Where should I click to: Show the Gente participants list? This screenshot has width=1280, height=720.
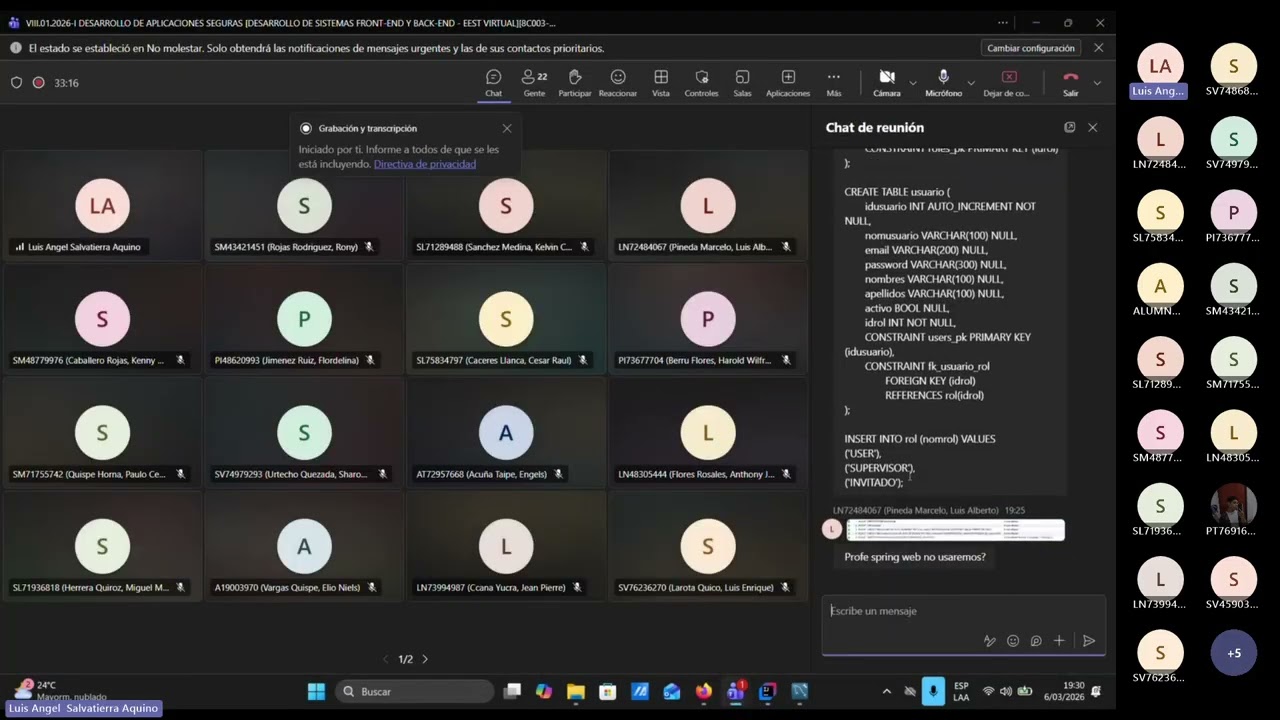[x=534, y=83]
